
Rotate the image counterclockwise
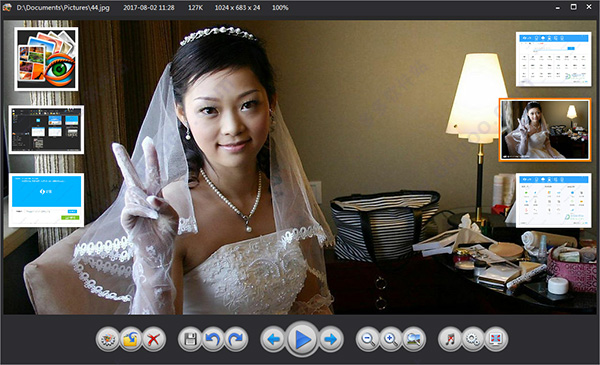(x=213, y=339)
